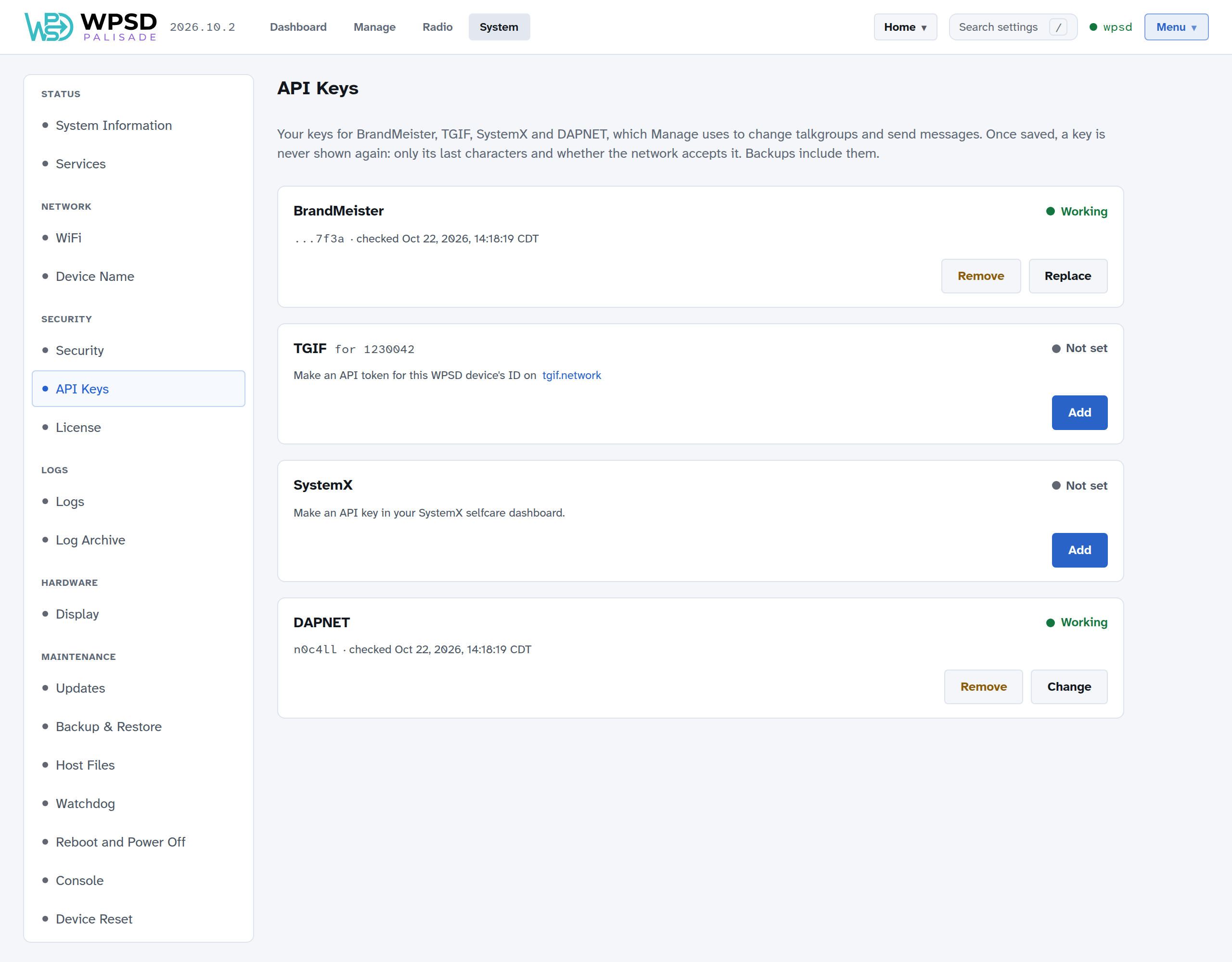Add a TGIF API token
This screenshot has height=962, width=1232.
click(x=1079, y=412)
